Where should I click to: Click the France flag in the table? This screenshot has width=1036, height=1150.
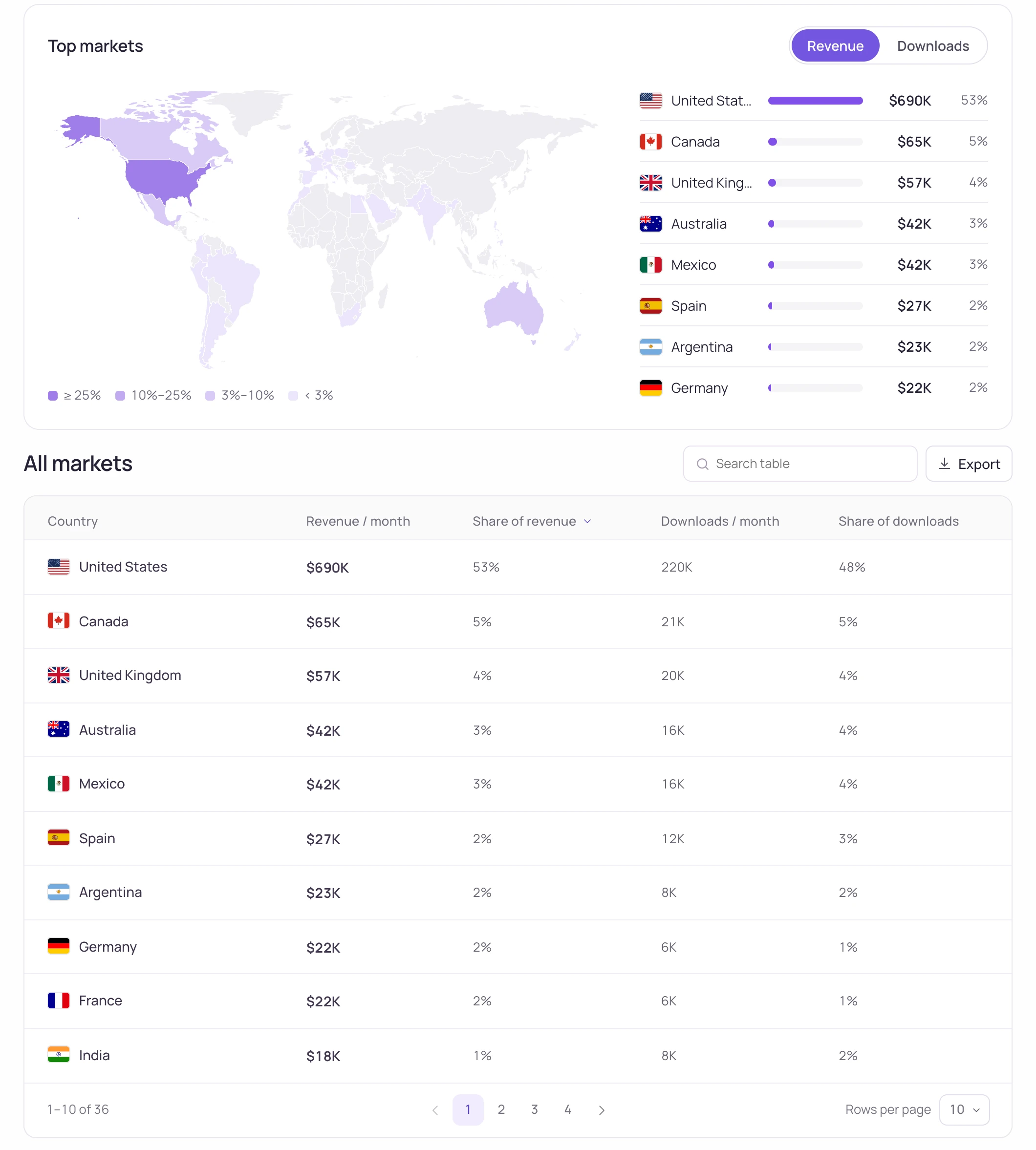click(59, 1001)
